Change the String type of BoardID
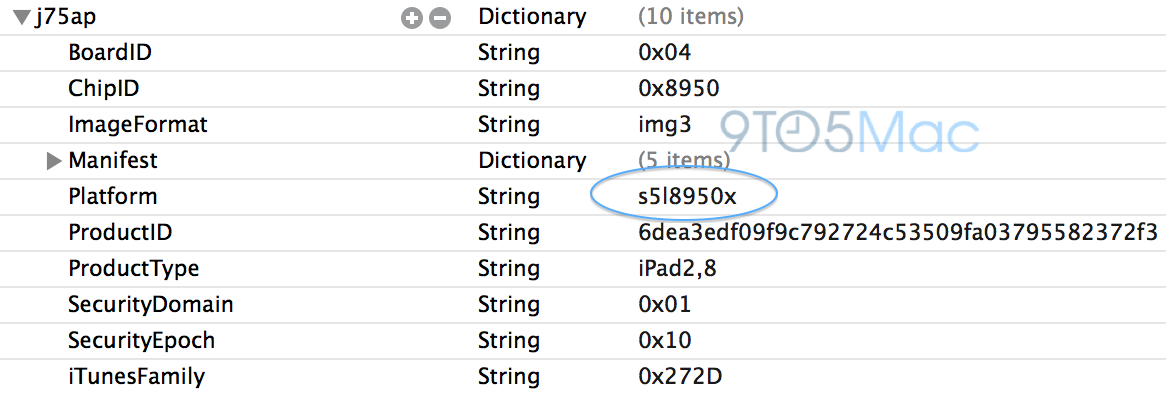1166x394 pixels. (508, 53)
